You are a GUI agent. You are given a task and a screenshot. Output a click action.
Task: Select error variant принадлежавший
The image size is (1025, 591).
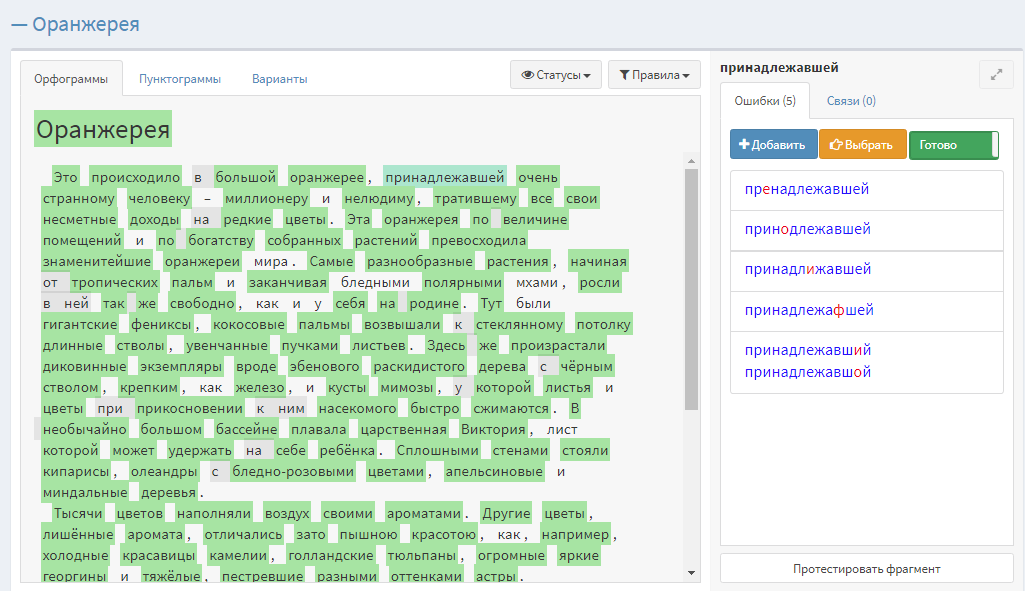[x=808, y=350]
